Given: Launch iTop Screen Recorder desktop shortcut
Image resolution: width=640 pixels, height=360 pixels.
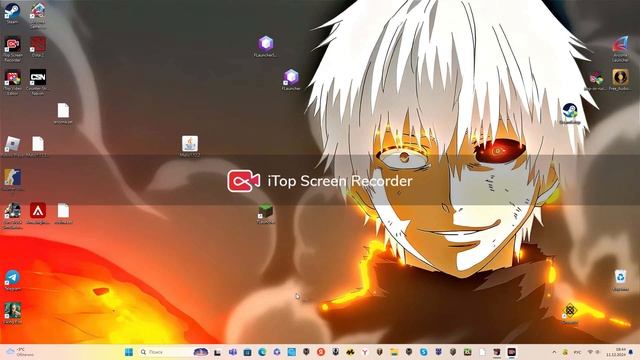Looking at the screenshot, I should (12, 48).
